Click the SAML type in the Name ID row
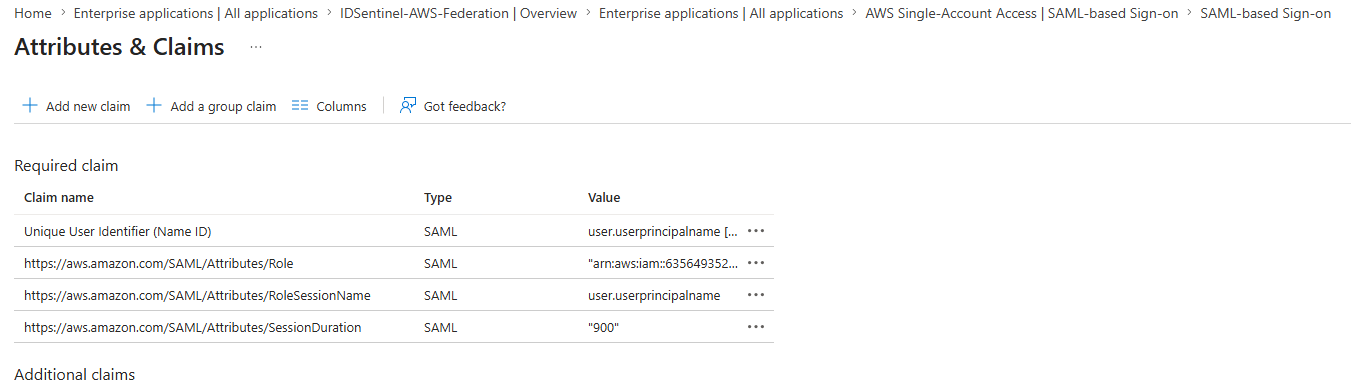The height and width of the screenshot is (380, 1351). click(441, 231)
